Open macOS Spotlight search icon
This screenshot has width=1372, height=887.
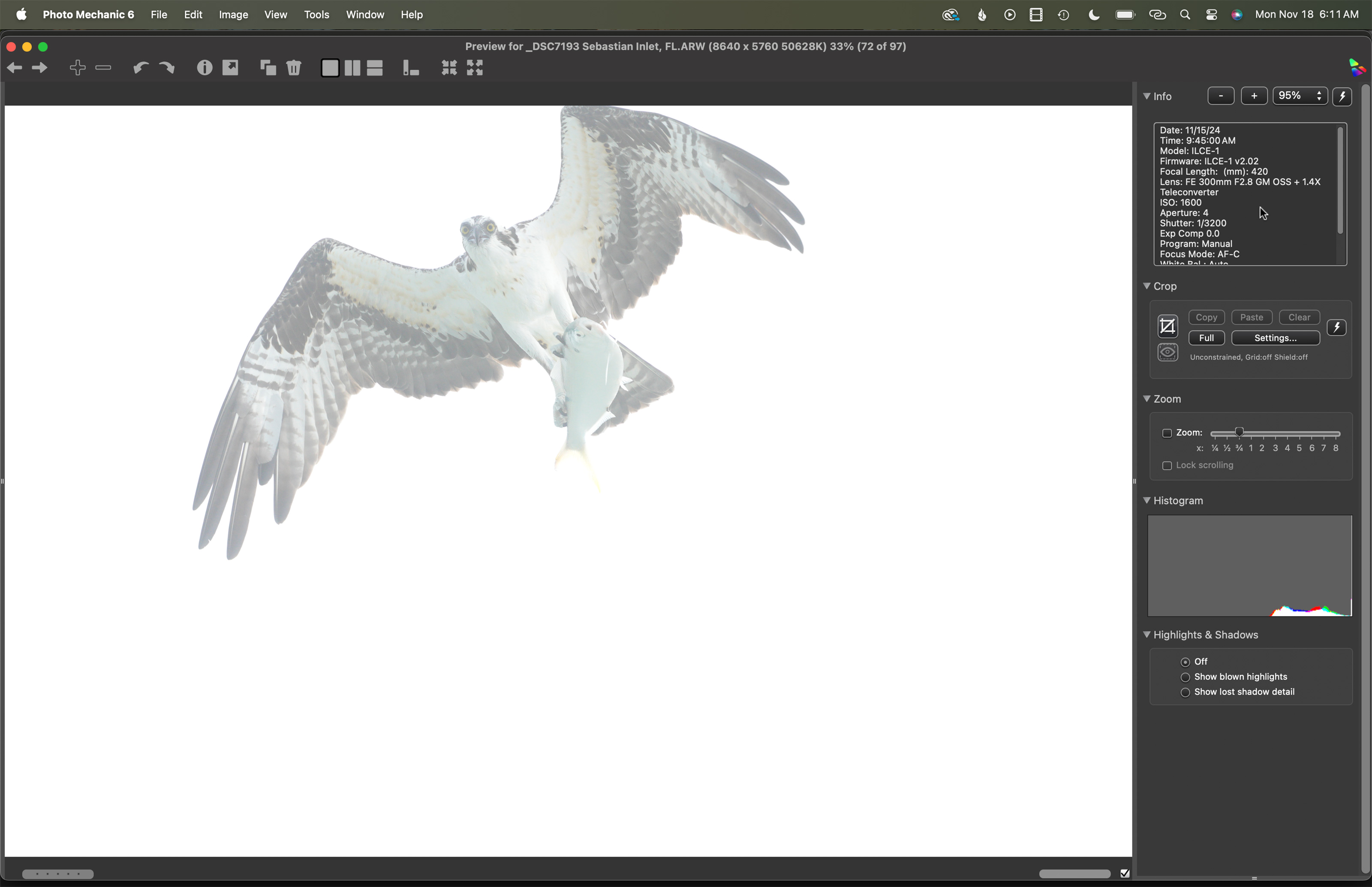click(x=1185, y=15)
